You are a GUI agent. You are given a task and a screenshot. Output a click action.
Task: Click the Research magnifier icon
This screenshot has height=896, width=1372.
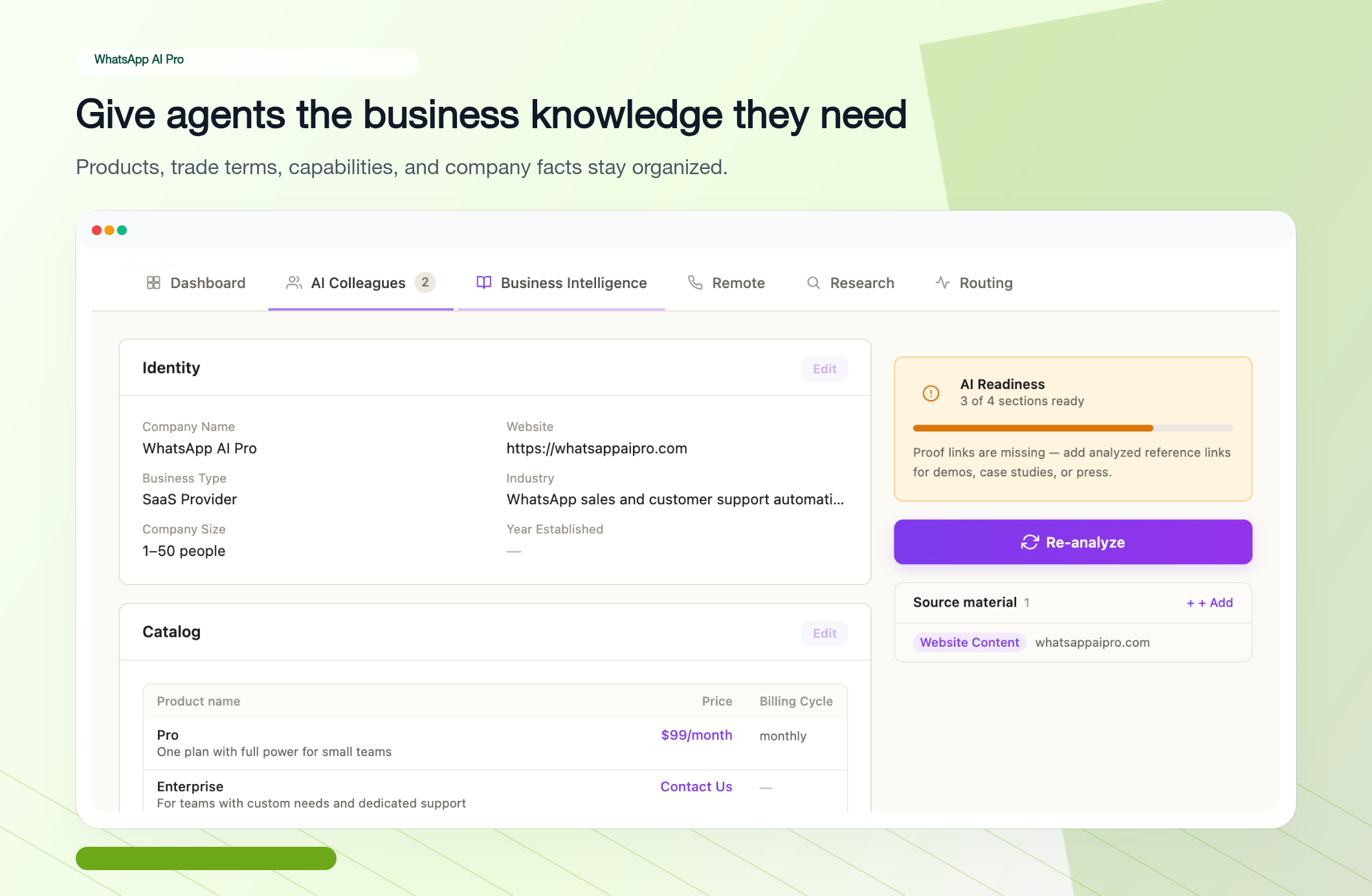[x=813, y=283]
